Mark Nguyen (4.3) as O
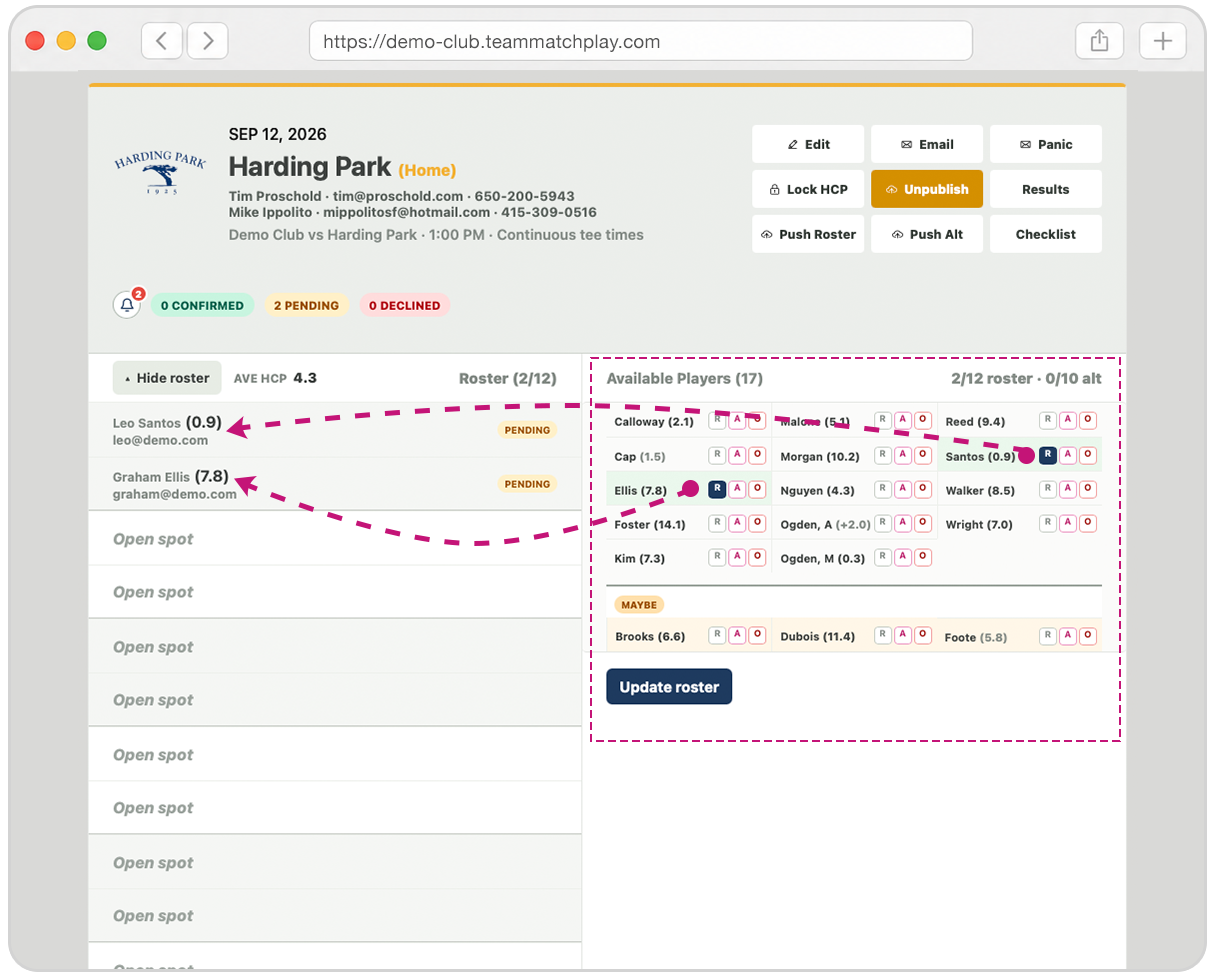The image size is (1214, 976). (x=922, y=490)
